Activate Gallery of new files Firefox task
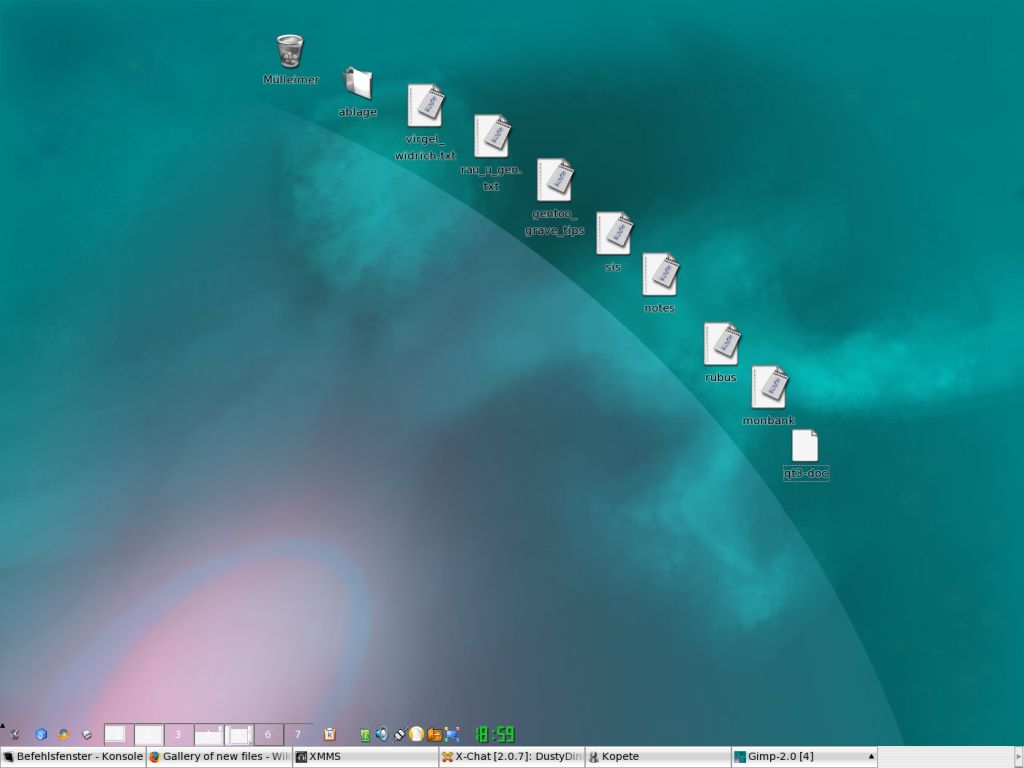 (219, 757)
